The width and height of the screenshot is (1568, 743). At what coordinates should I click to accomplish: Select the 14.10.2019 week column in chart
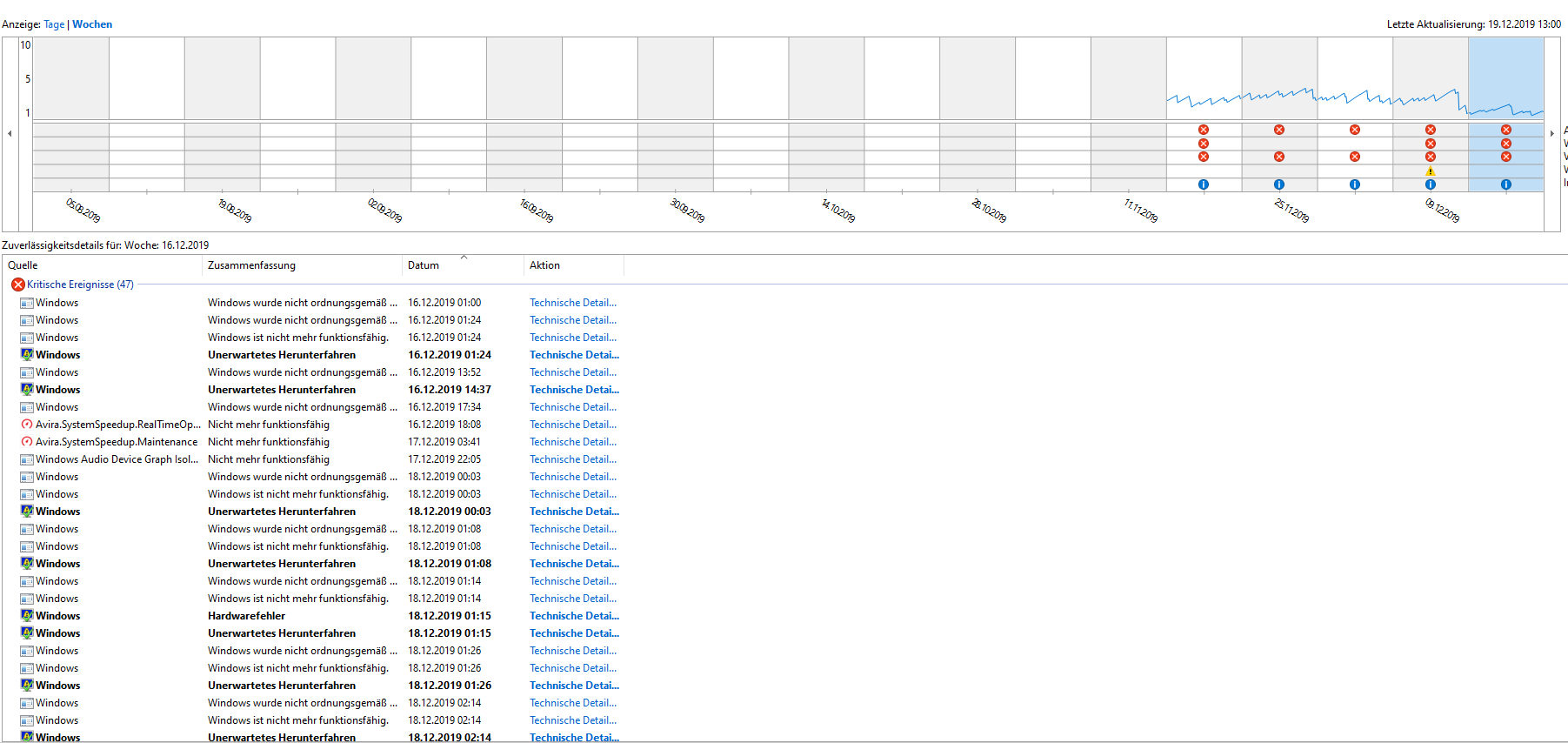pyautogui.click(x=827, y=113)
